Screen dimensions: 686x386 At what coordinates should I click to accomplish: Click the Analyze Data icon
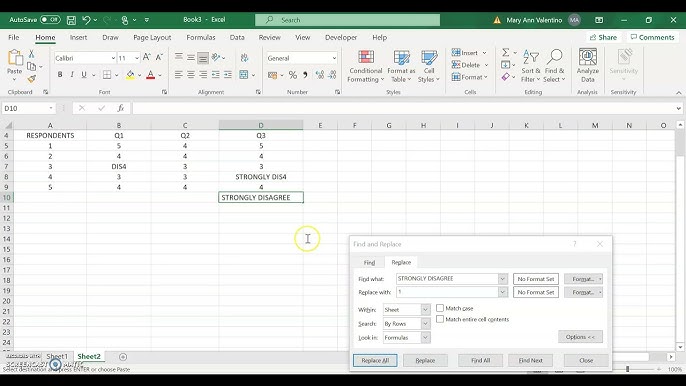point(588,57)
